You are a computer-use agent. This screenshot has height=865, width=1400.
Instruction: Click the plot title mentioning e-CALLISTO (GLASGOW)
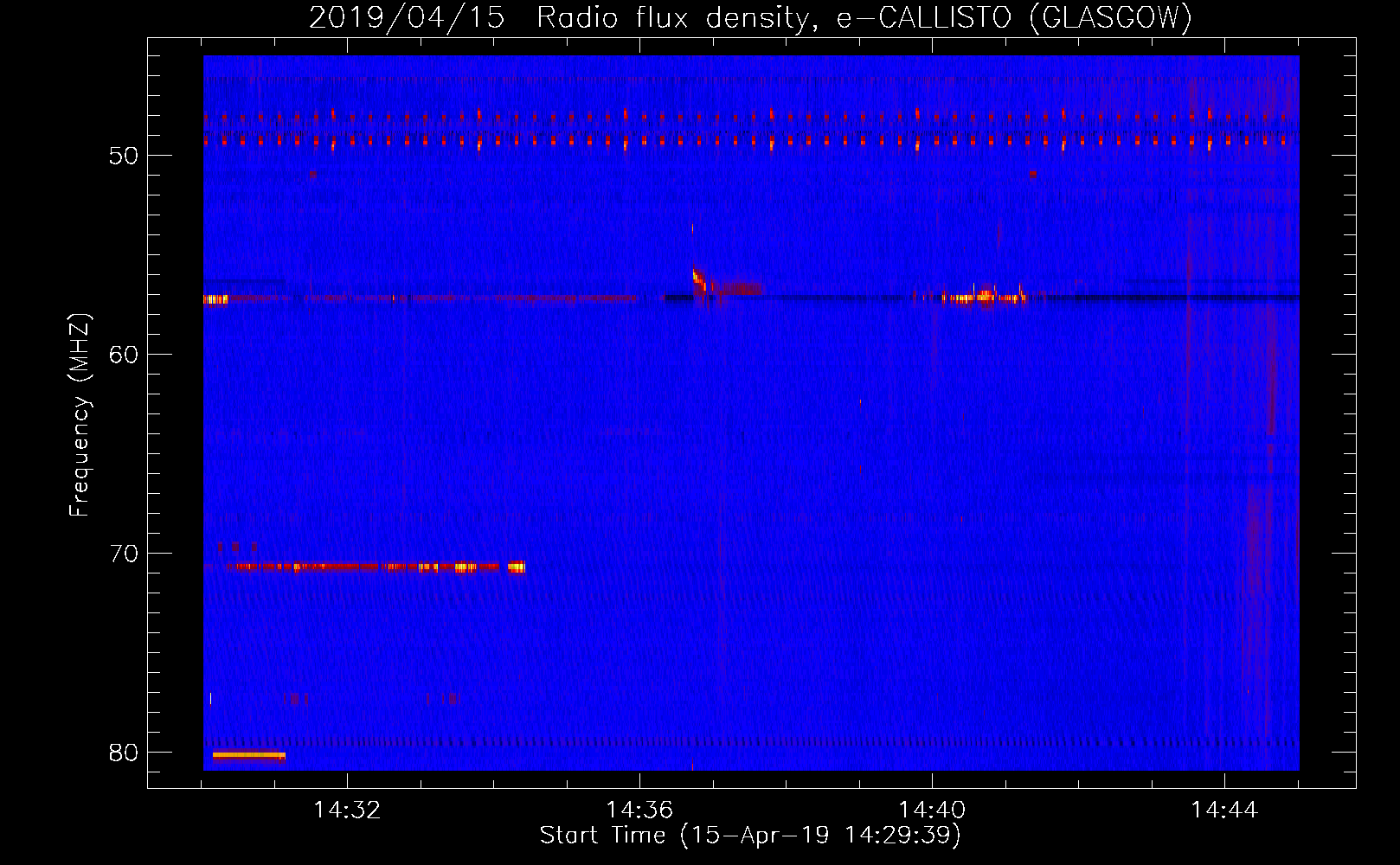point(750,18)
